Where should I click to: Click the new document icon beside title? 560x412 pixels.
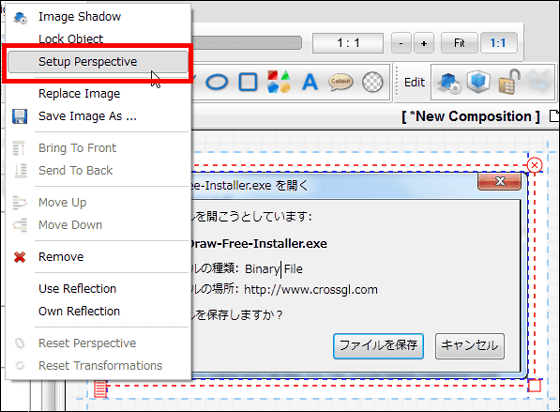click(555, 116)
